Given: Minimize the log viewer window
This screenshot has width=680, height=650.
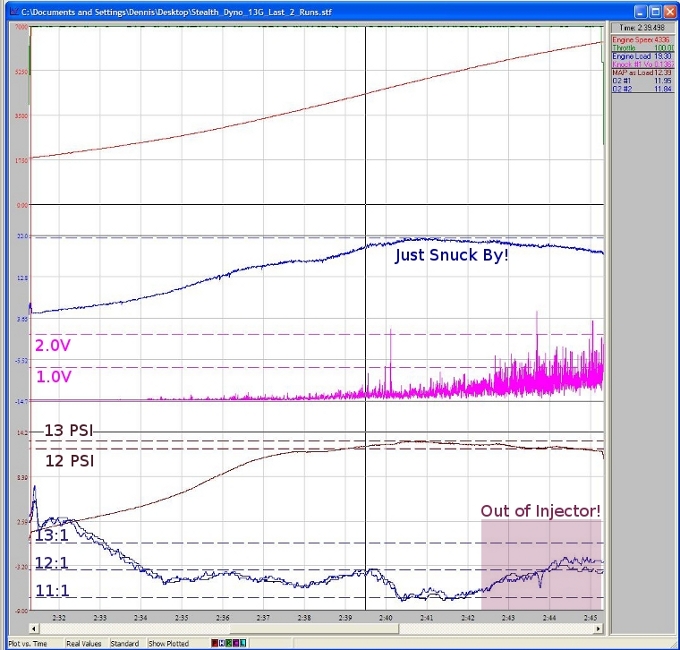Looking at the screenshot, I should pyautogui.click(x=641, y=12).
